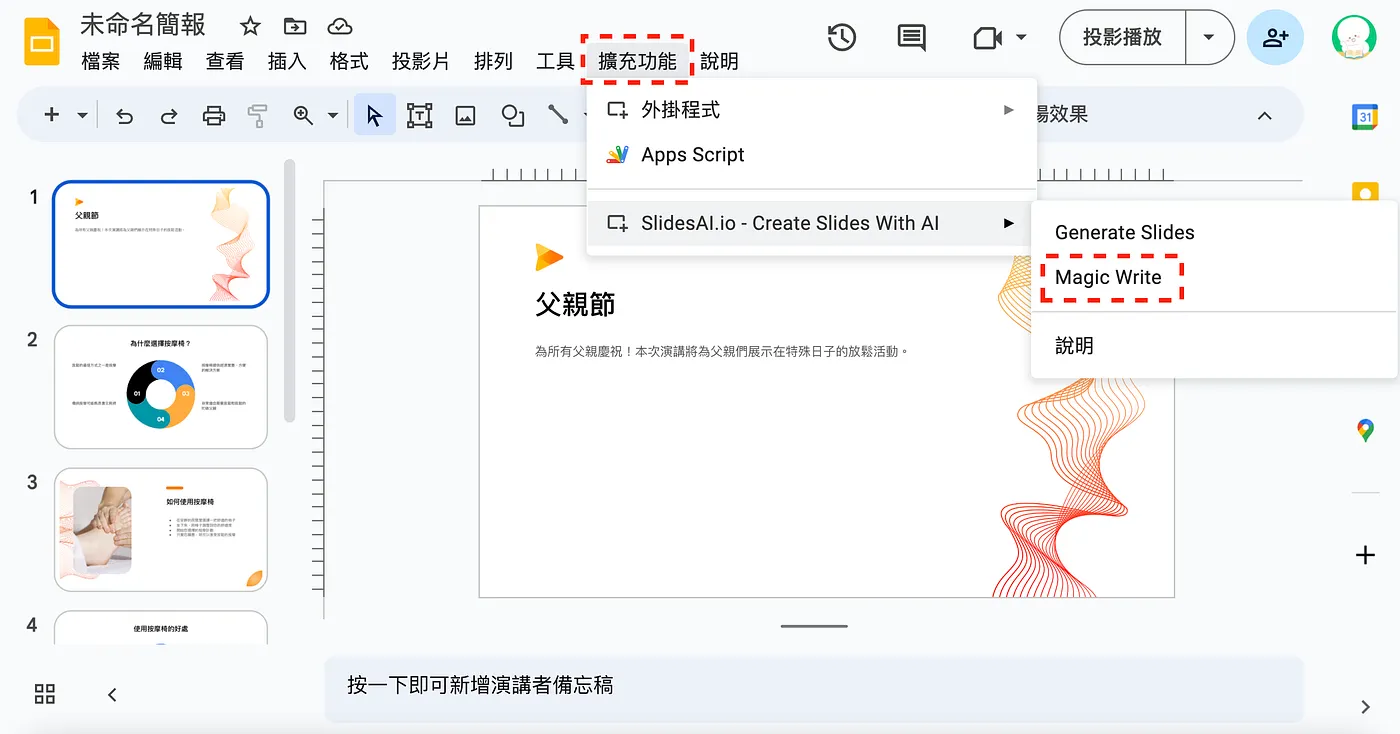Select the text box tool

click(x=419, y=115)
